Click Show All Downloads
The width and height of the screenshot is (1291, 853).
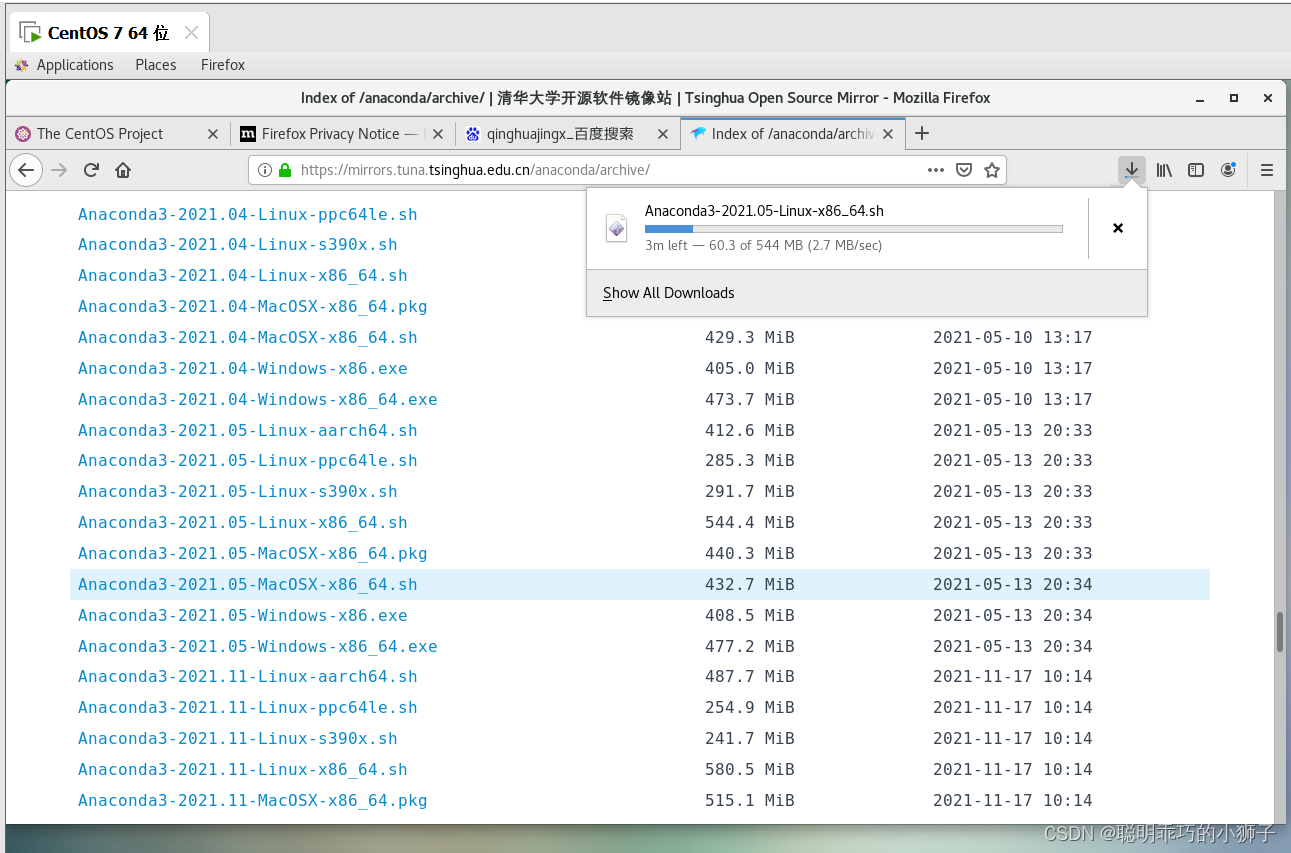(x=668, y=292)
